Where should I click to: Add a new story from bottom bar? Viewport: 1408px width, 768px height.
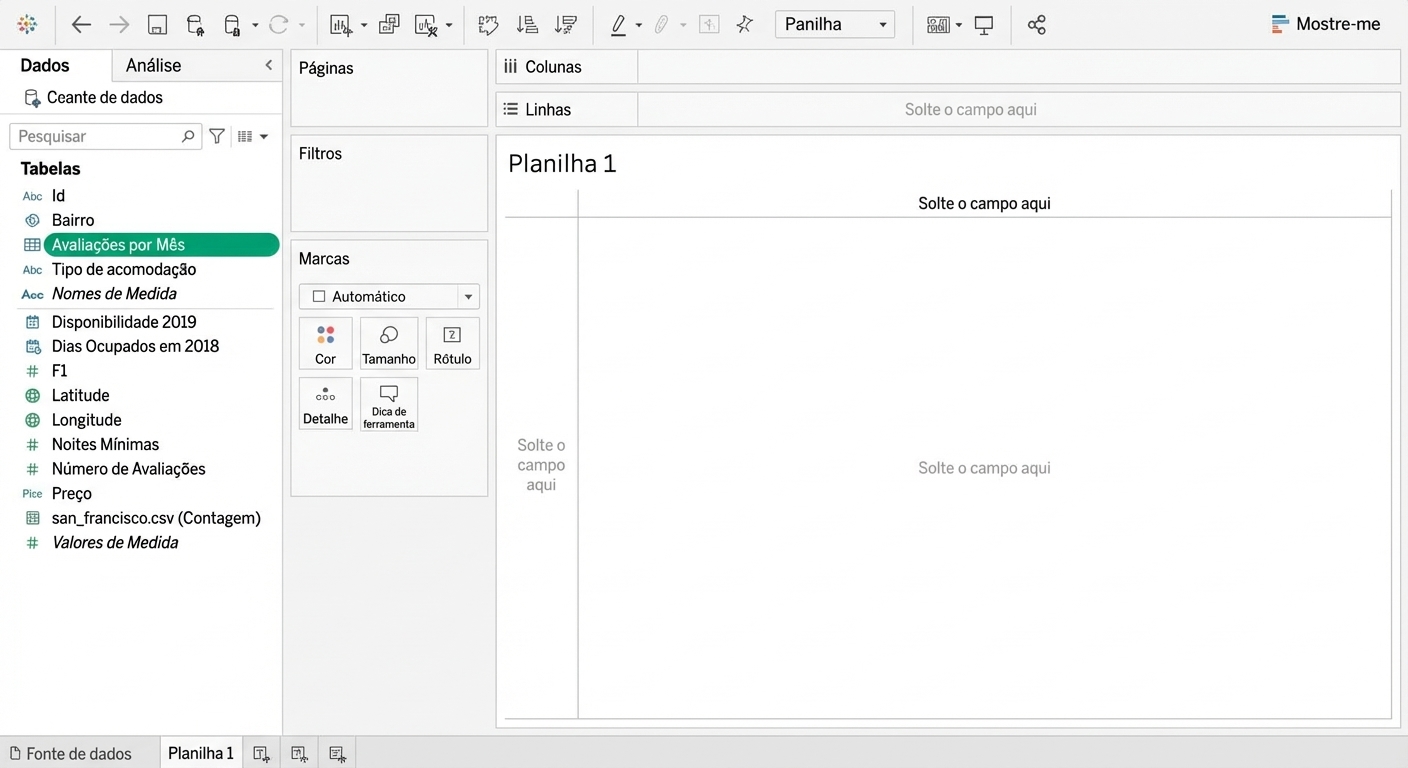(337, 754)
